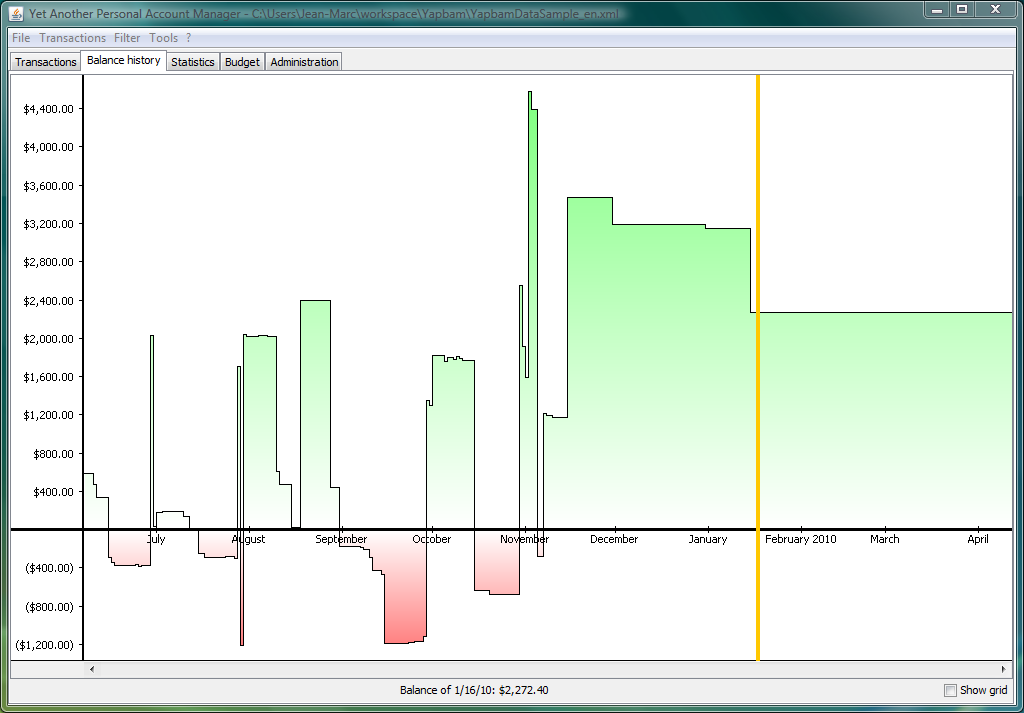Click the Java application icon in title bar
Viewport: 1024px width, 713px height.
(x=17, y=12)
